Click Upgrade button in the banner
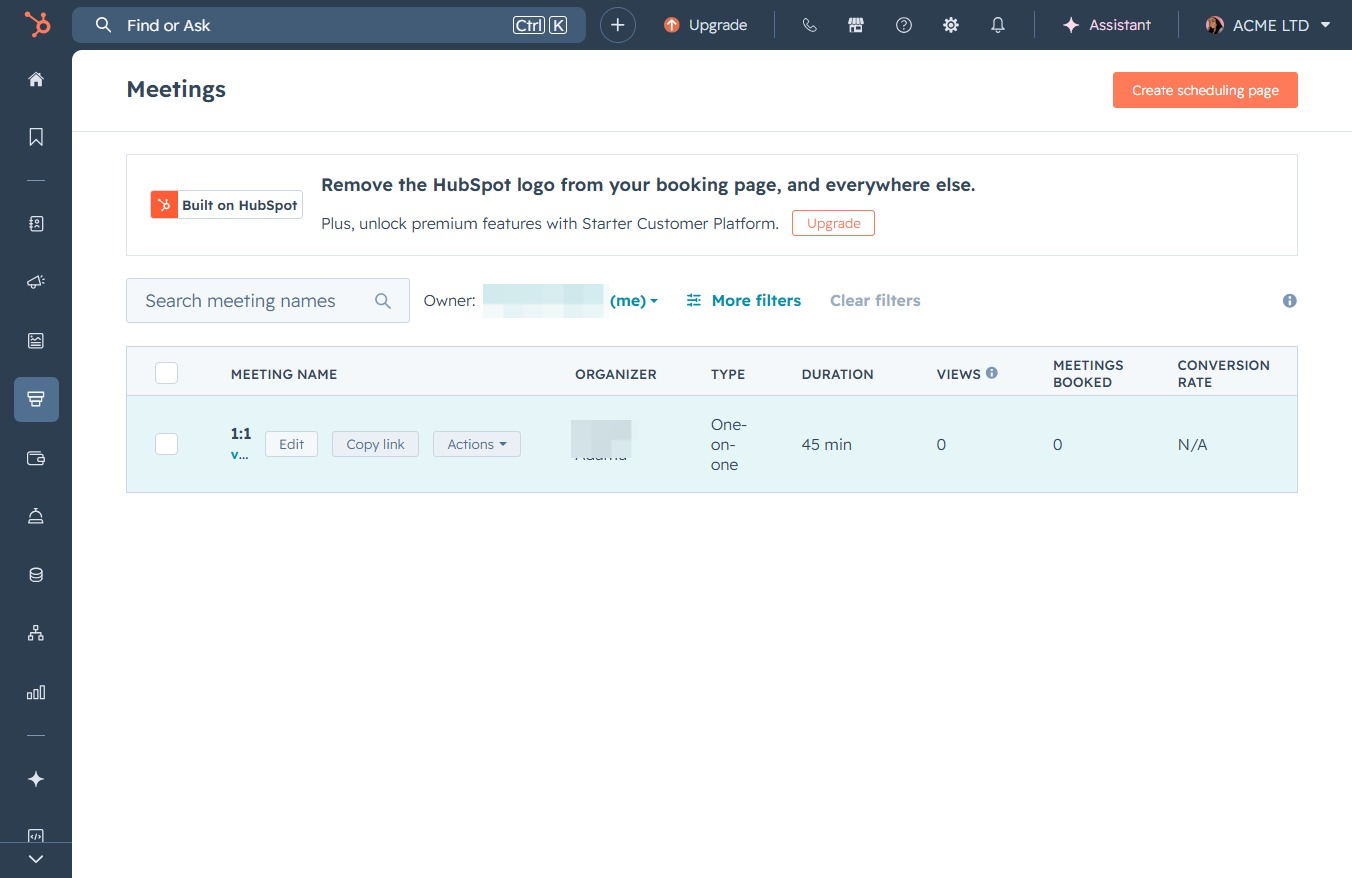The height and width of the screenshot is (878, 1352). (x=833, y=223)
